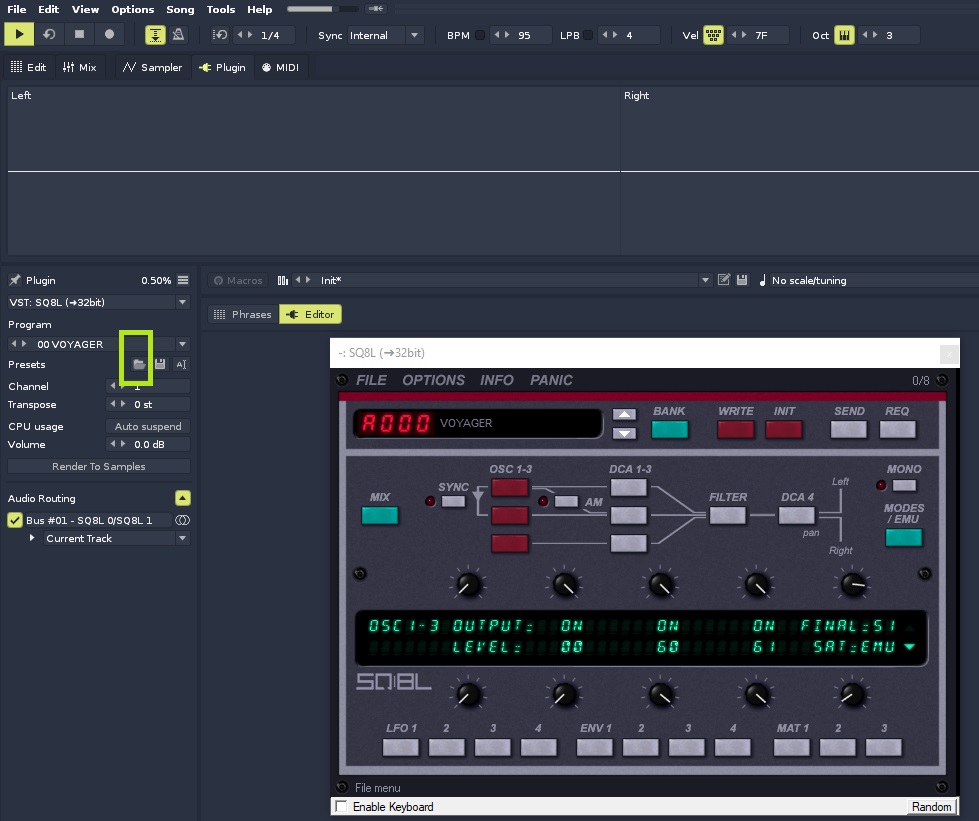The height and width of the screenshot is (821, 979).
Task: Start song playback with the Play button
Action: pos(19,34)
